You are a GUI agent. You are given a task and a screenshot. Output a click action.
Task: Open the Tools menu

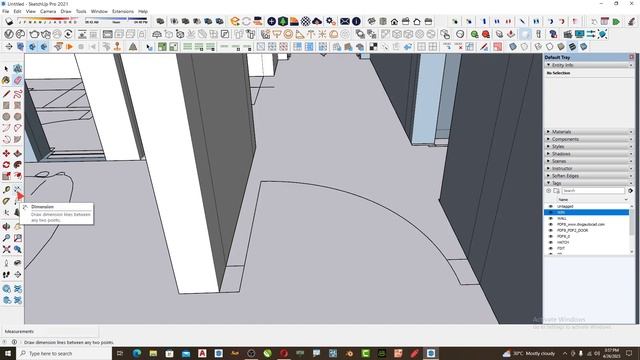pos(81,11)
